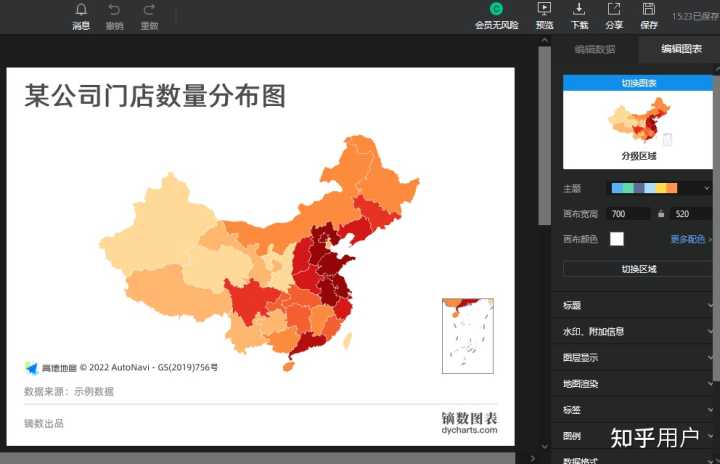Select the 分级区域 chart thumbnail
The width and height of the screenshot is (720, 464).
pos(638,130)
